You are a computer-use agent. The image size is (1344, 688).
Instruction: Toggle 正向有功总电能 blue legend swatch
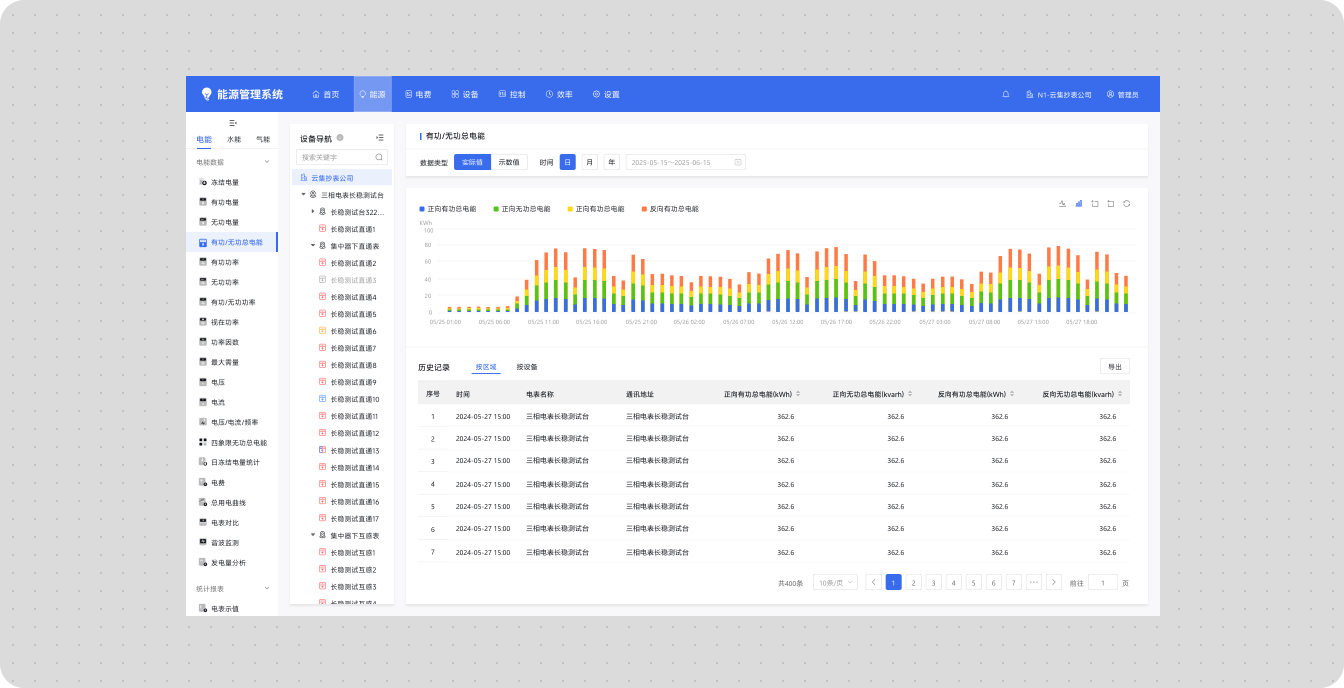point(422,209)
